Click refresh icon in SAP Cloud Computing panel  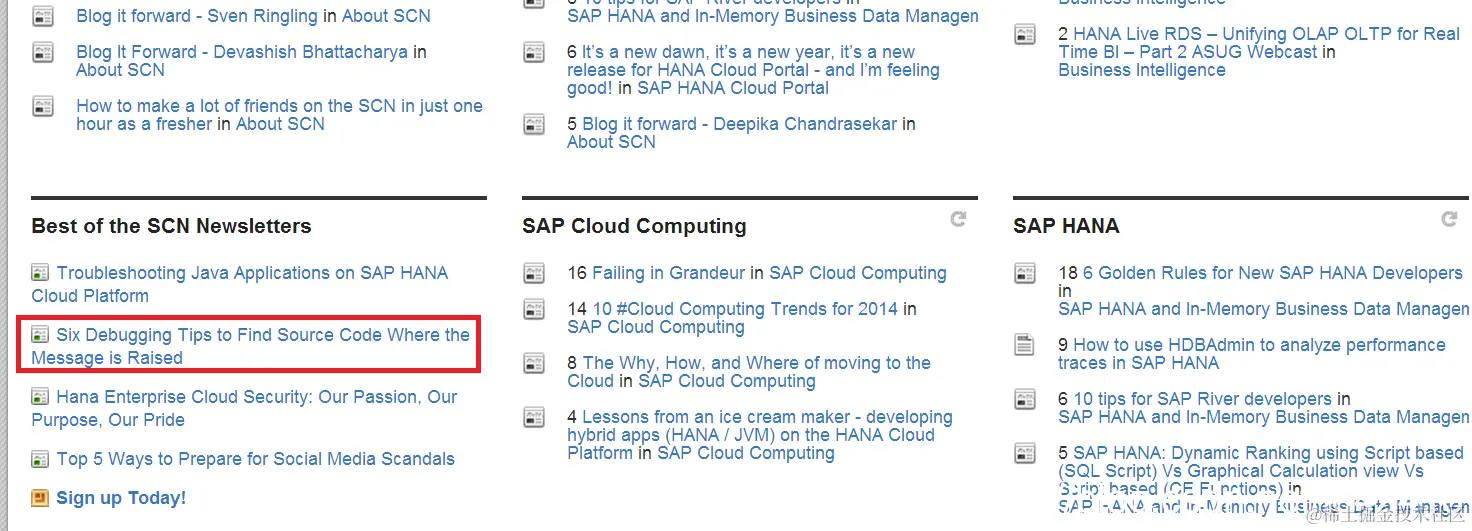(958, 219)
